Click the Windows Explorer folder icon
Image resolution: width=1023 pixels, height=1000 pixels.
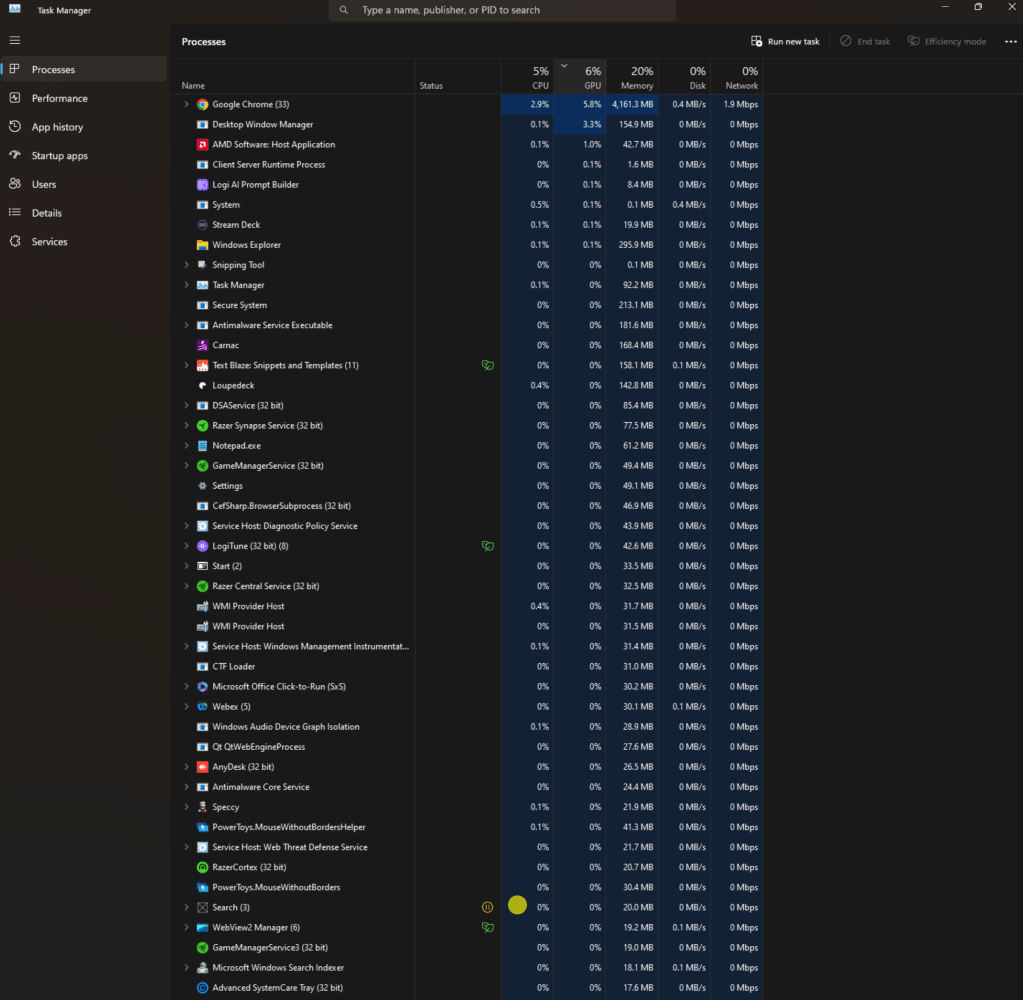pyautogui.click(x=202, y=245)
